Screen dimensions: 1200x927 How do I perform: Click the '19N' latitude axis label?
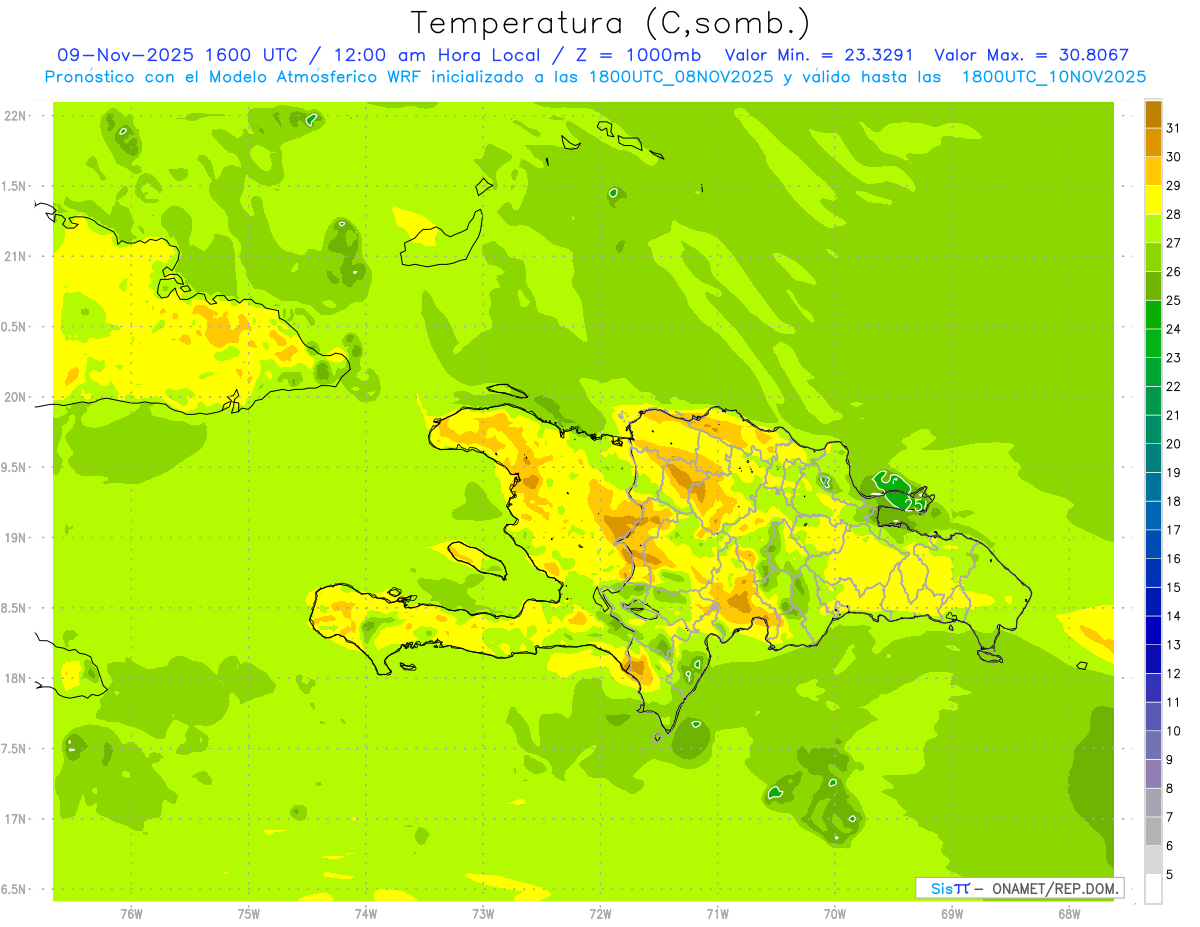(15, 537)
